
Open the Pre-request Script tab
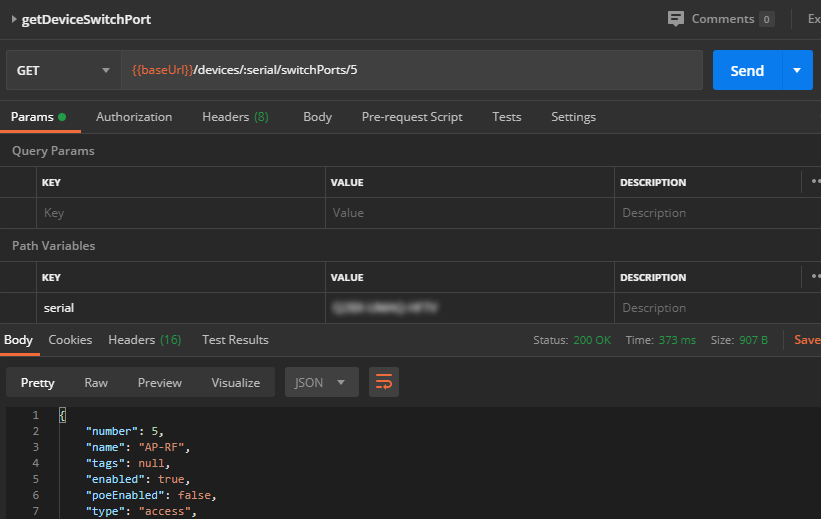412,117
